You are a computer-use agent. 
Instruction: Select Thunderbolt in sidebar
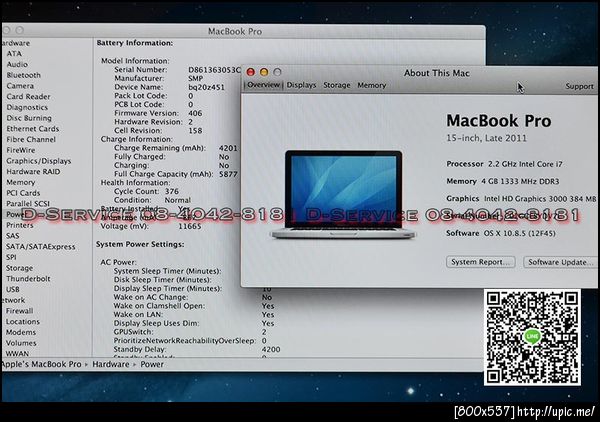(28, 279)
